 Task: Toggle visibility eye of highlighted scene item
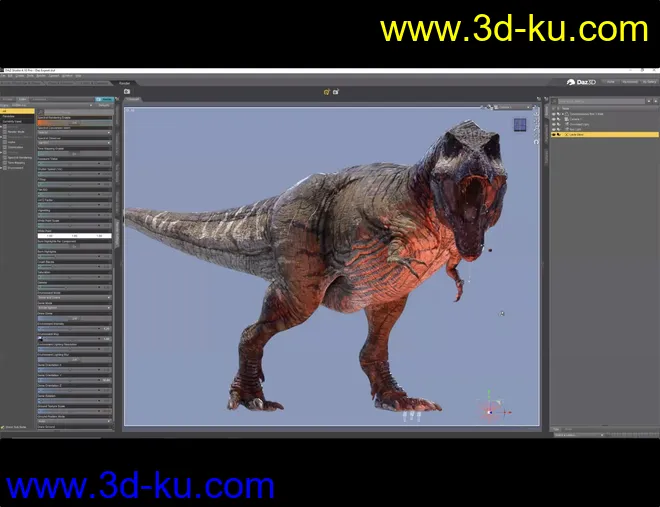552,133
